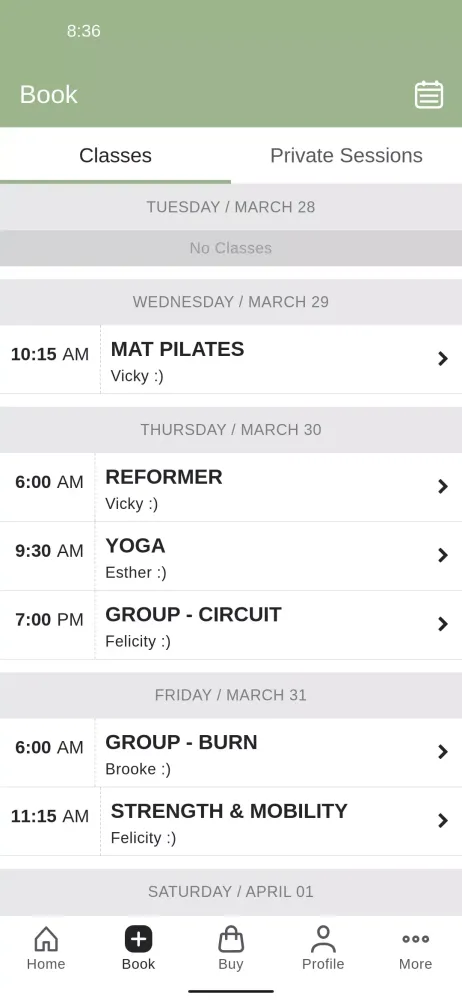Open the calendar icon in header
Screen dimensions: 462x1000
pyautogui.click(x=429, y=95)
